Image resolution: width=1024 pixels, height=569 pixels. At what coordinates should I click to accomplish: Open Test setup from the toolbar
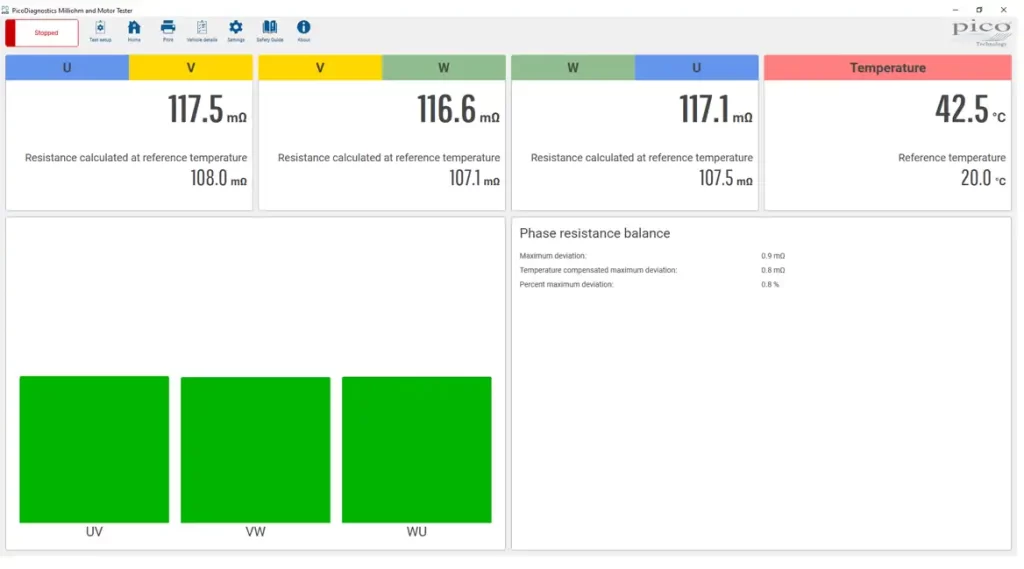pyautogui.click(x=100, y=31)
